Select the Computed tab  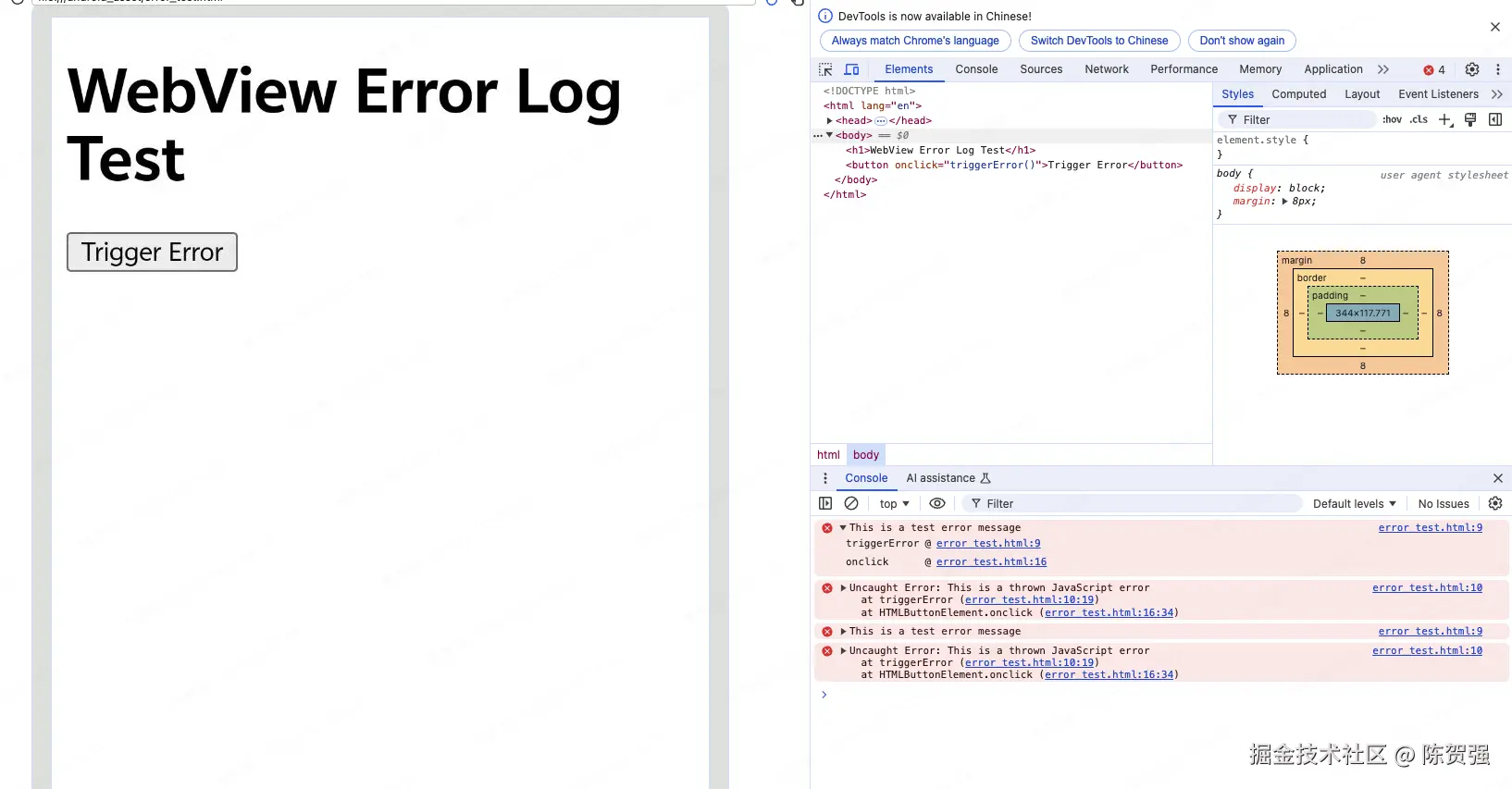click(x=1298, y=94)
